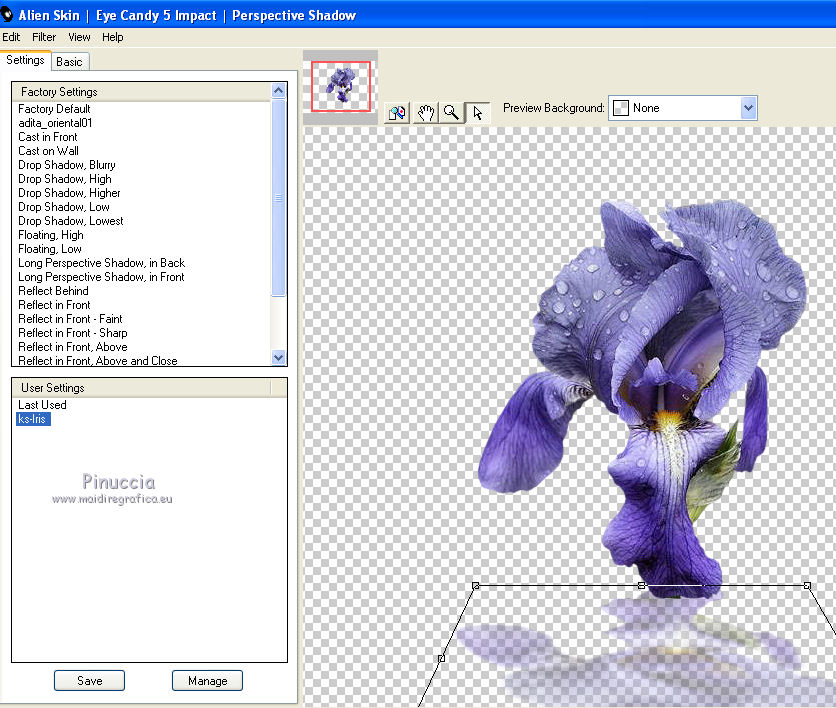
Task: Select the Drop Shadow, Higher preset
Action: (x=69, y=193)
